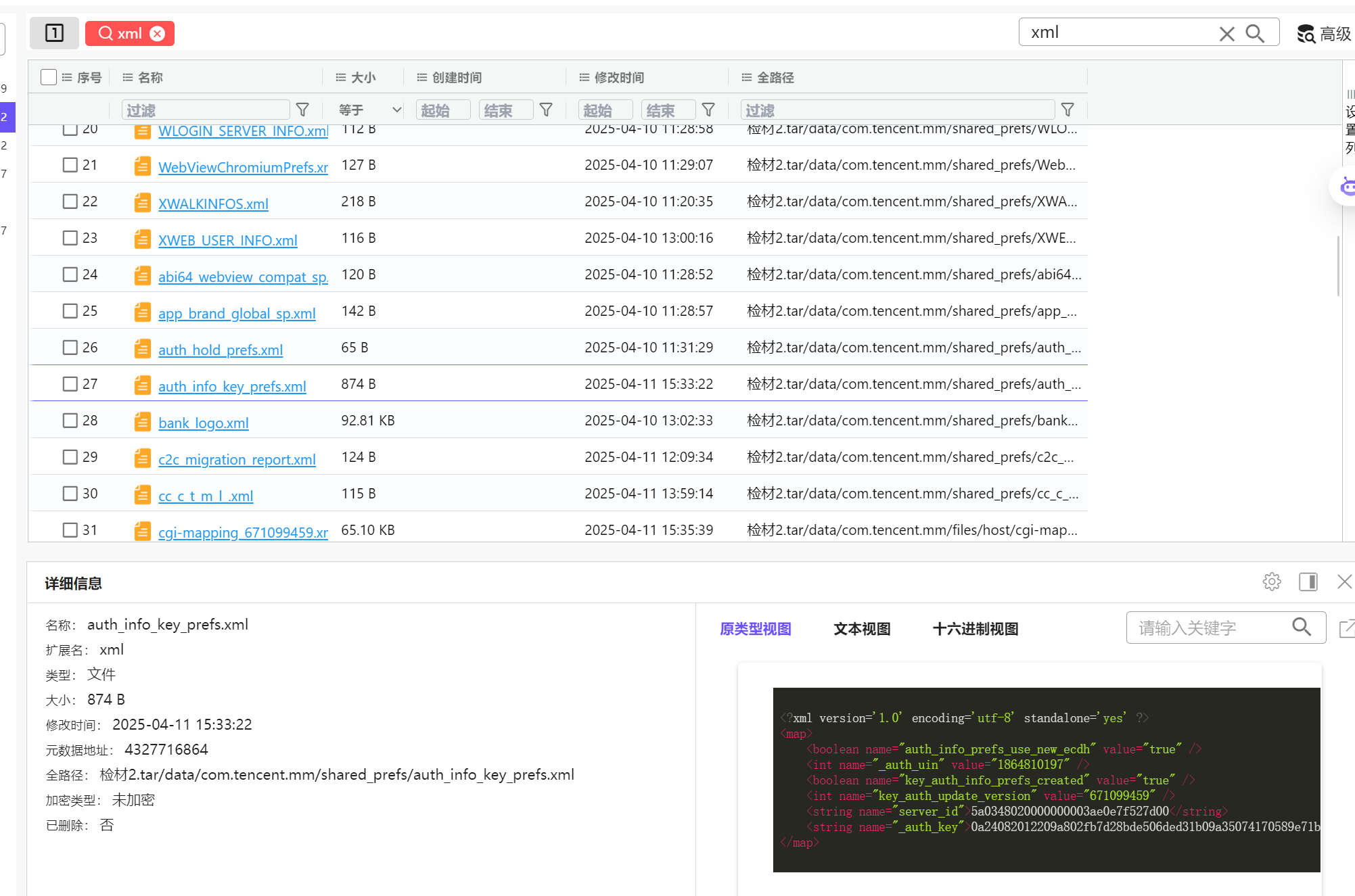Click the sort icon of the 修改时间 column header
The width and height of the screenshot is (1355, 896).
coord(584,77)
